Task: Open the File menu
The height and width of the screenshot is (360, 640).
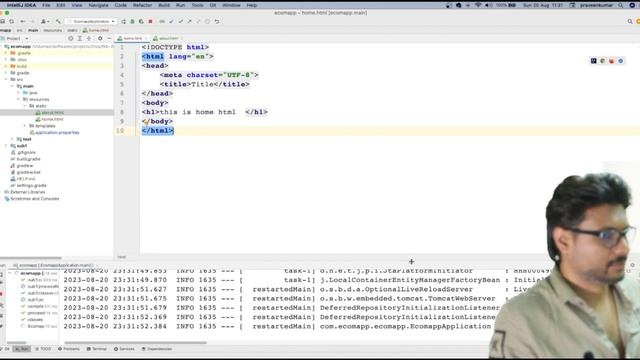Action: click(x=46, y=5)
